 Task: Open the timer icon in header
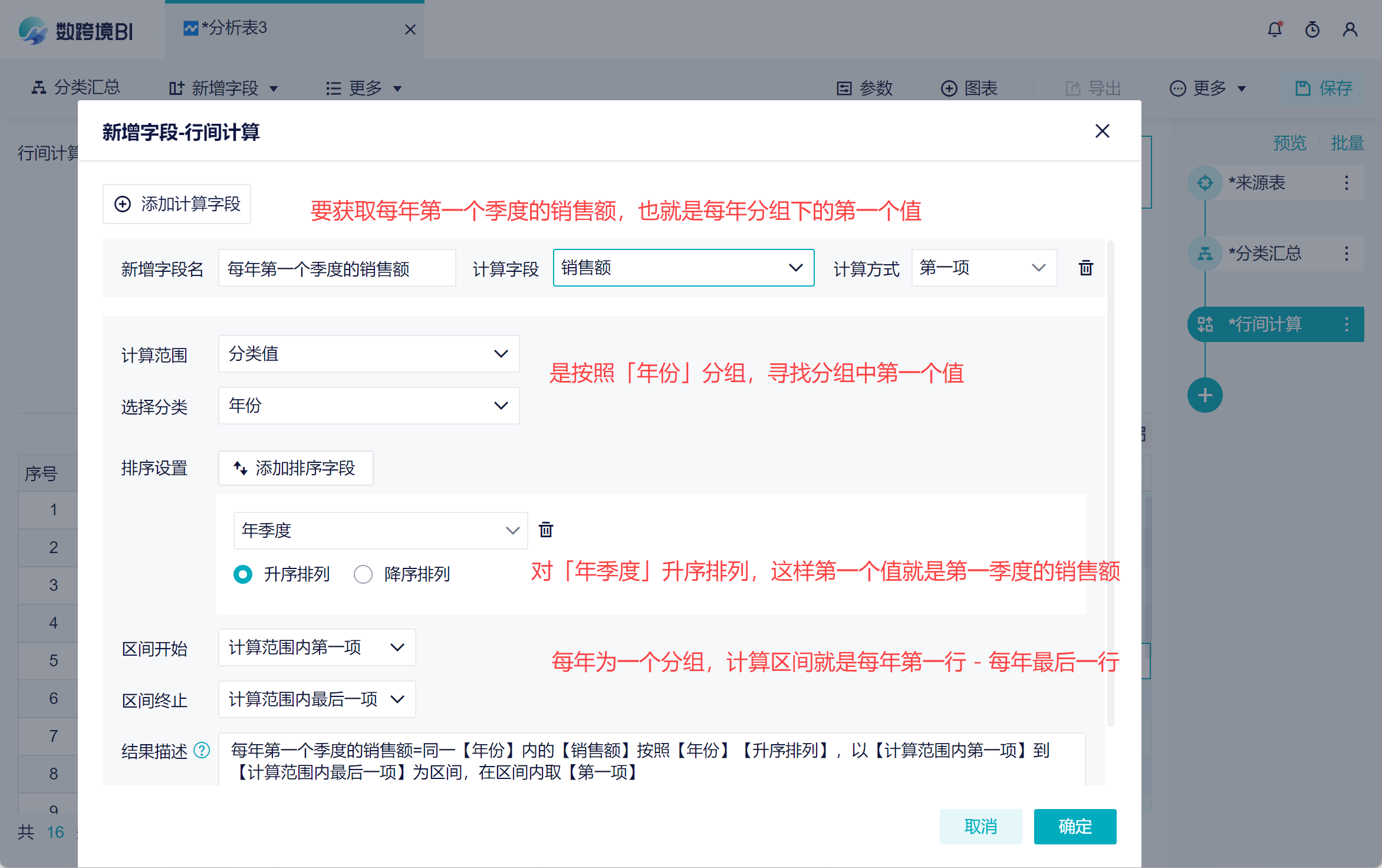[1312, 29]
